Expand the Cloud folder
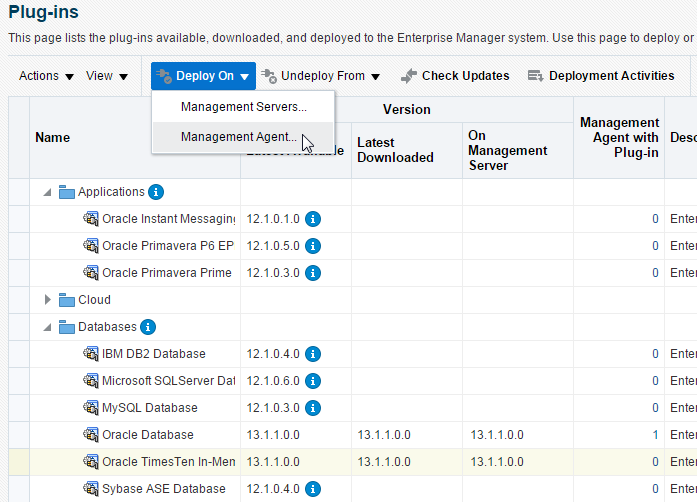Image resolution: width=697 pixels, height=502 pixels. click(x=47, y=300)
